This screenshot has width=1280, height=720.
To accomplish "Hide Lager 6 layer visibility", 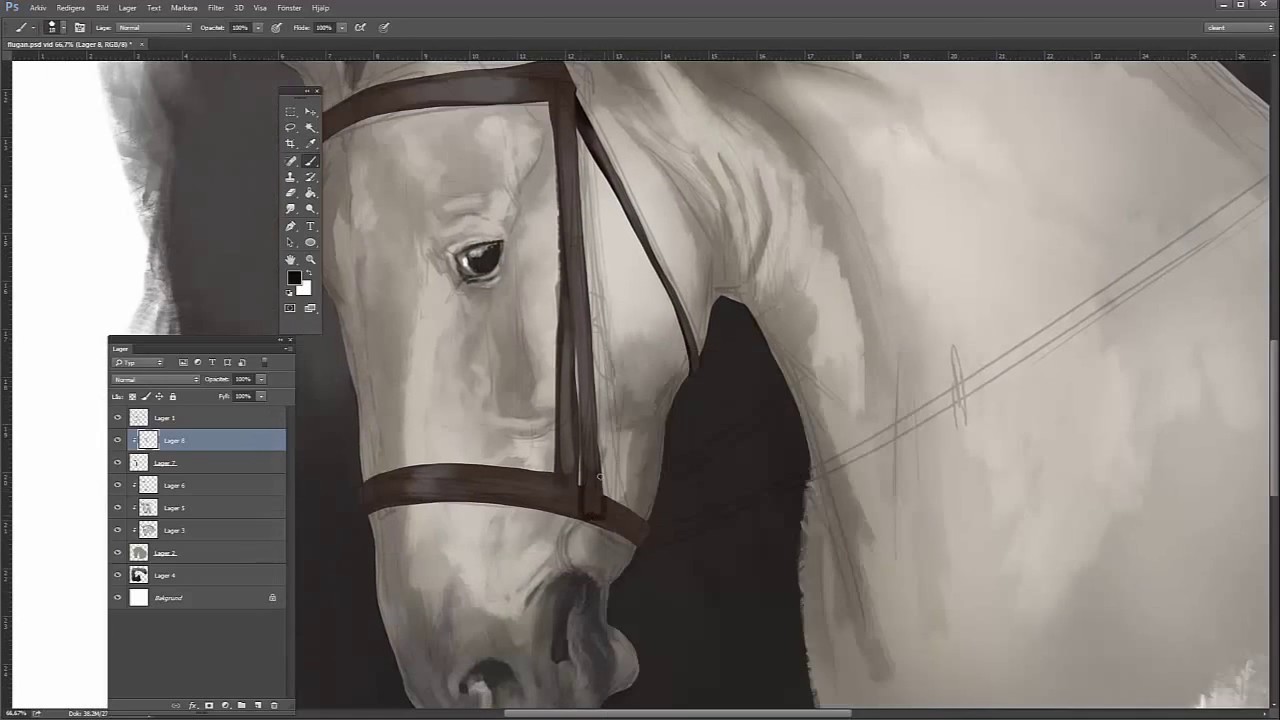I will (x=118, y=485).
